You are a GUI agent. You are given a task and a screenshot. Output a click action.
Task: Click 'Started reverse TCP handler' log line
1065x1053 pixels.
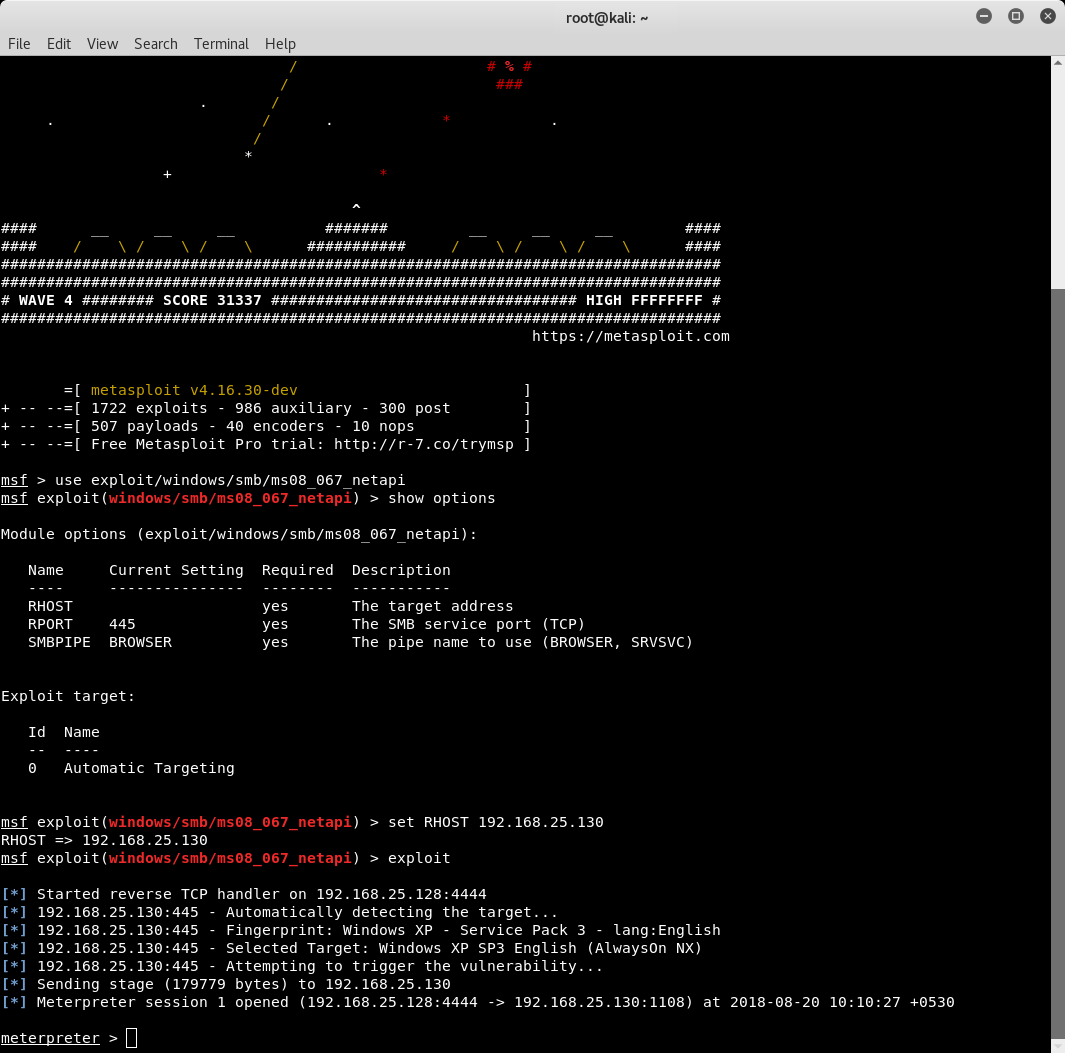(x=244, y=895)
